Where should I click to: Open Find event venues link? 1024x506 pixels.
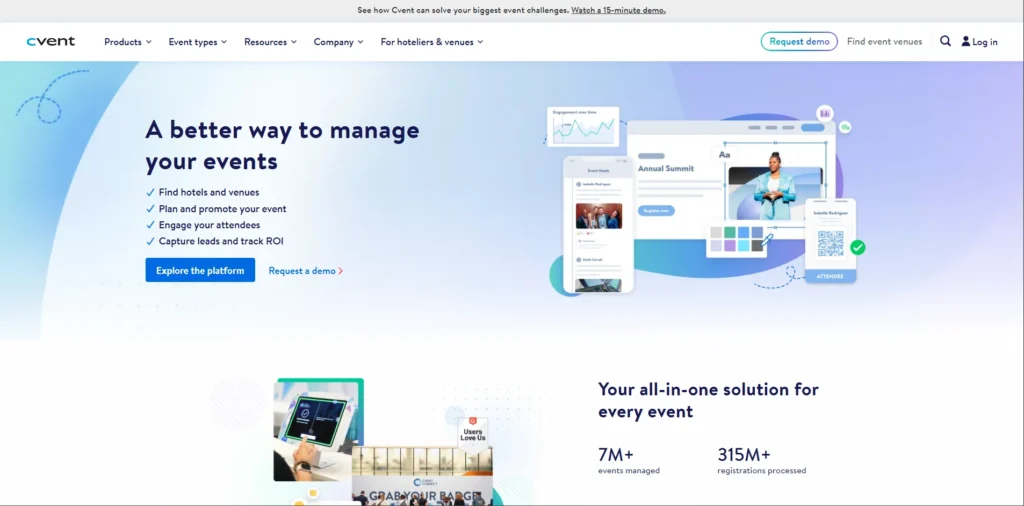pos(884,41)
